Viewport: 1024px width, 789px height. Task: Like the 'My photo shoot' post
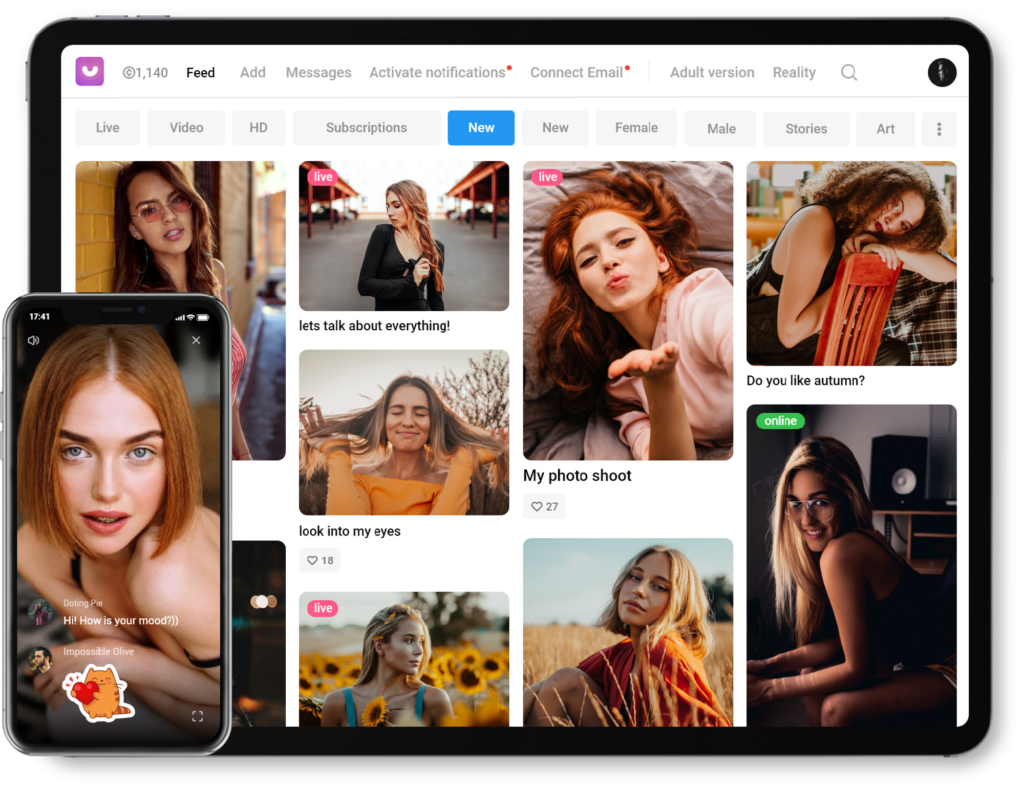tap(544, 506)
